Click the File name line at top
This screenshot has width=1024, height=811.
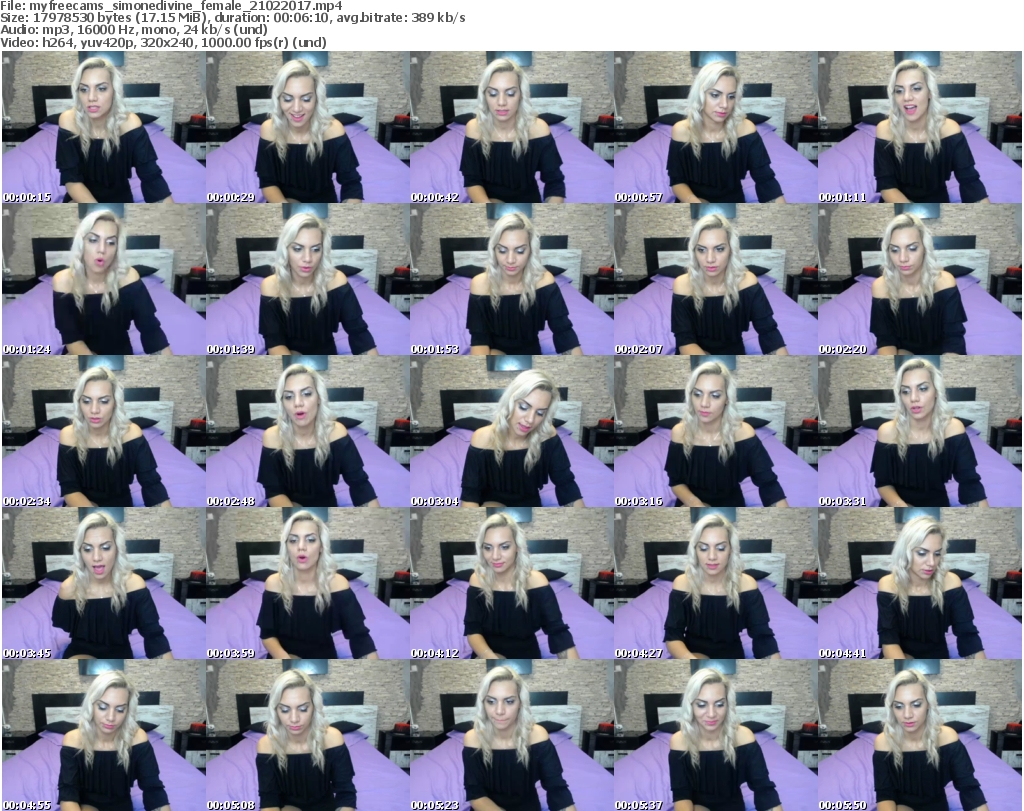coord(171,6)
